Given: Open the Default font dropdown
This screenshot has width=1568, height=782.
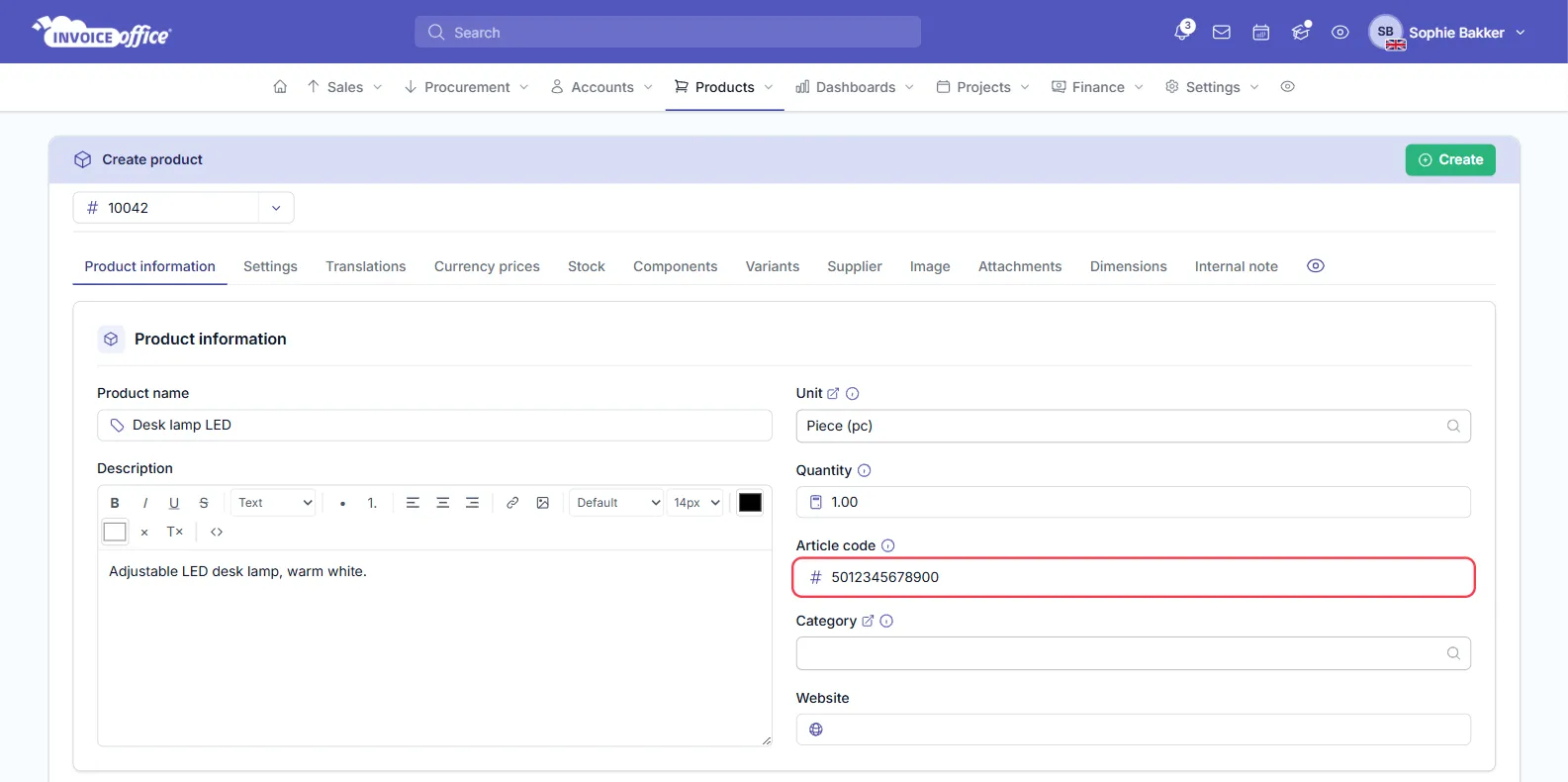Looking at the screenshot, I should click(616, 503).
